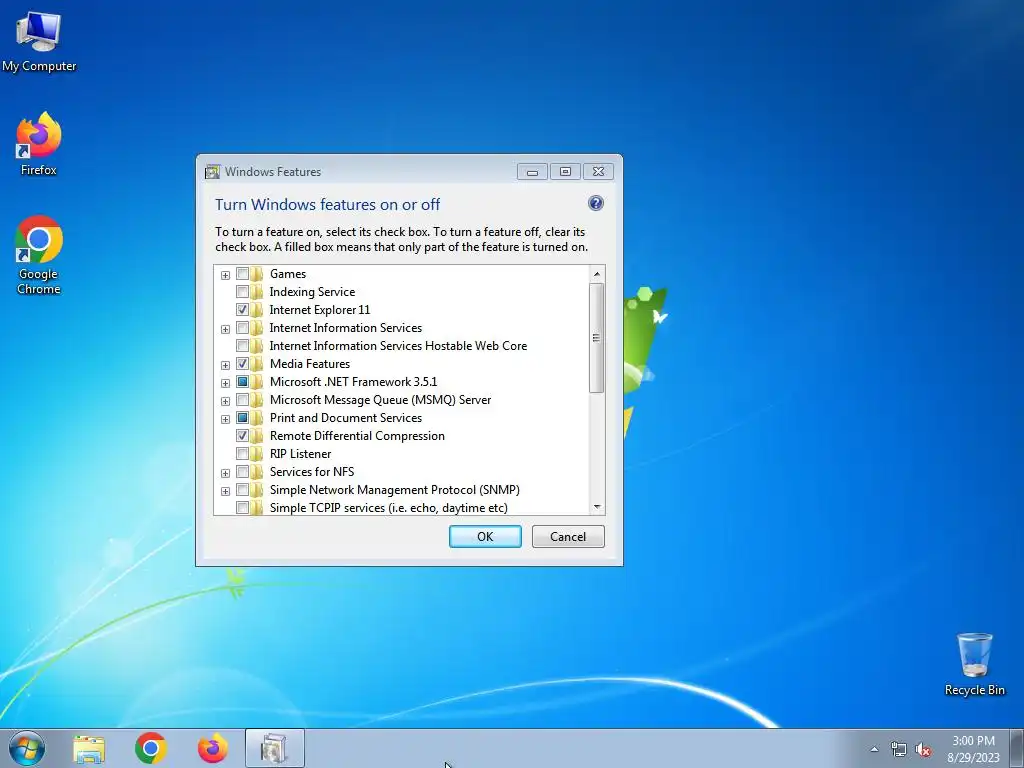Launch Chrome from the taskbar
Viewport: 1024px width, 768px height.
tap(151, 748)
